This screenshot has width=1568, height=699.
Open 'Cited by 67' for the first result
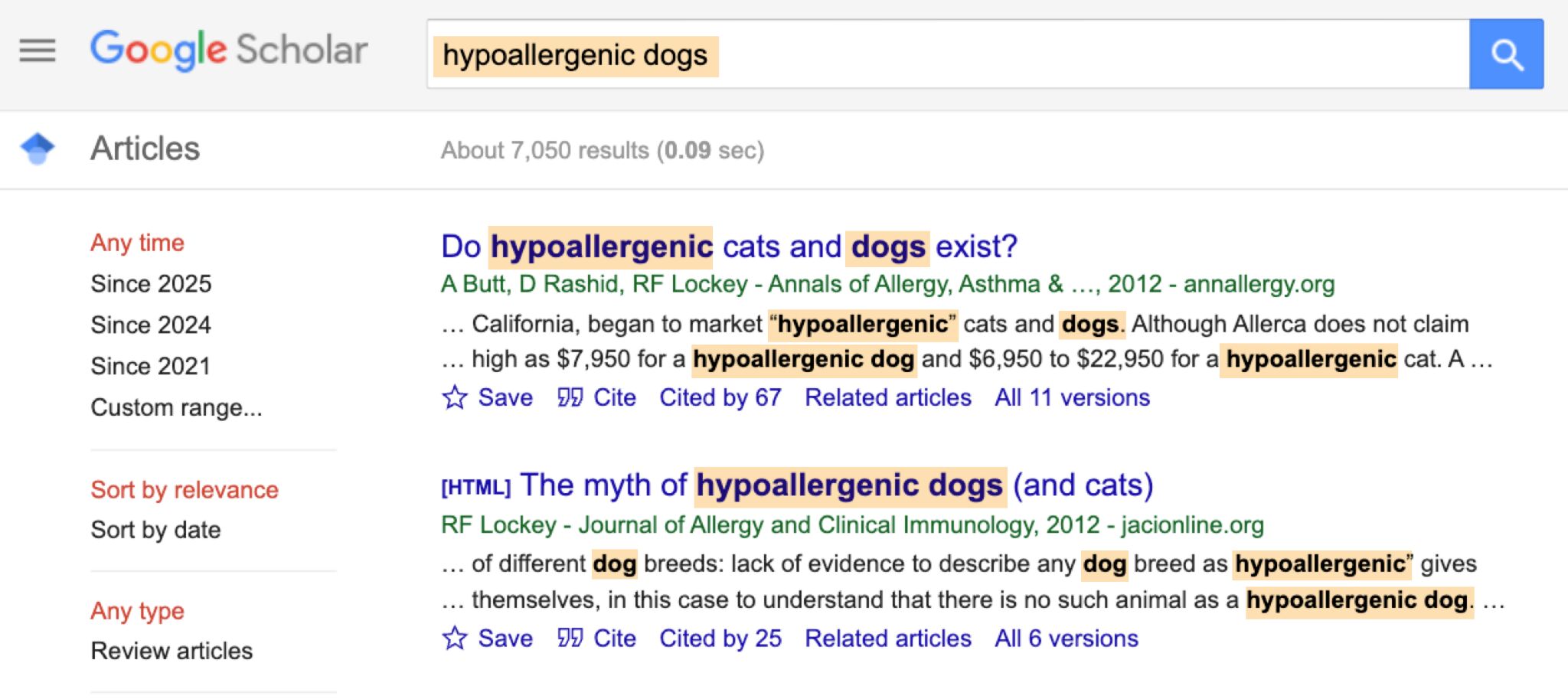click(720, 397)
